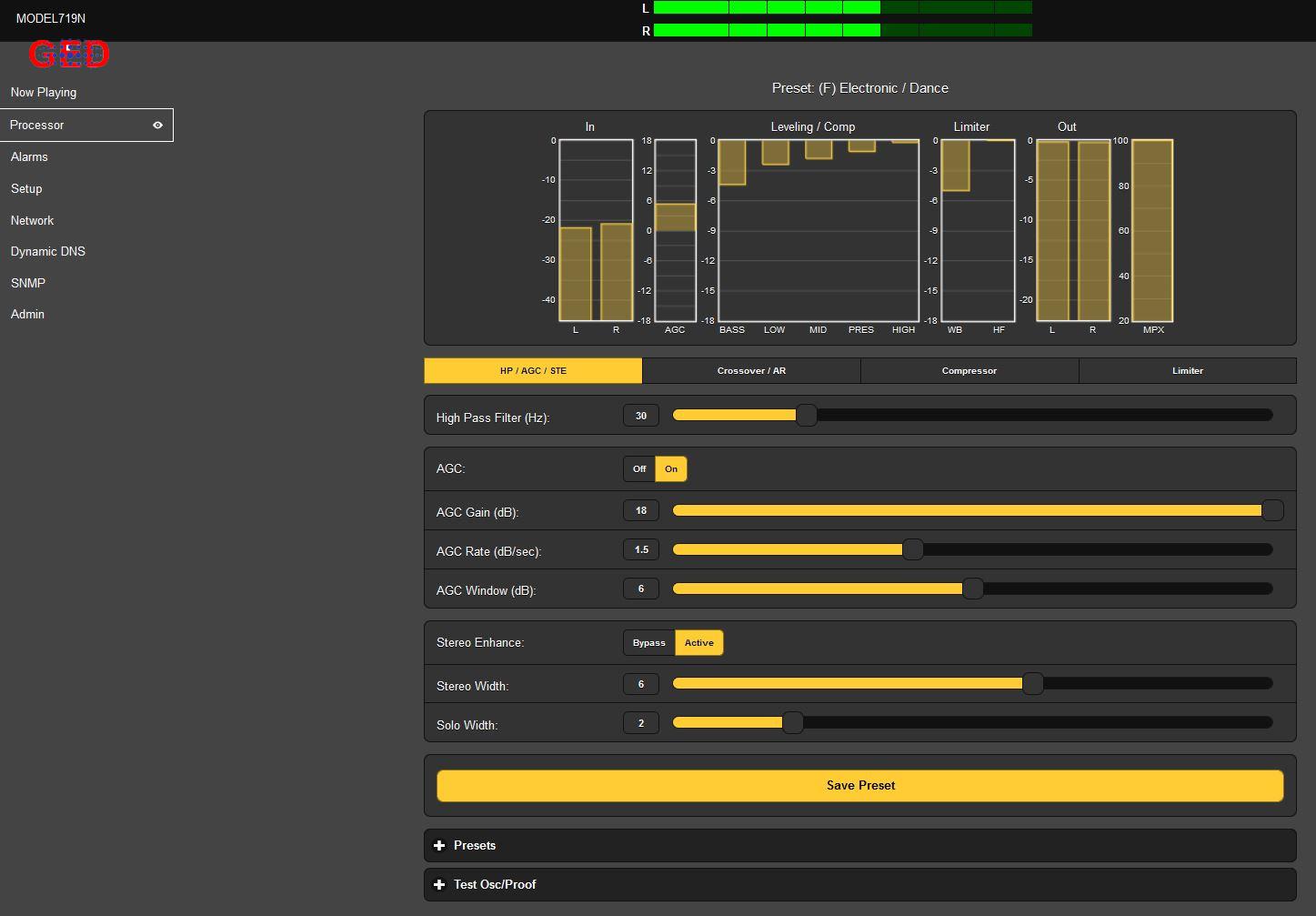Click the Stereo Width slider handle

point(1032,684)
